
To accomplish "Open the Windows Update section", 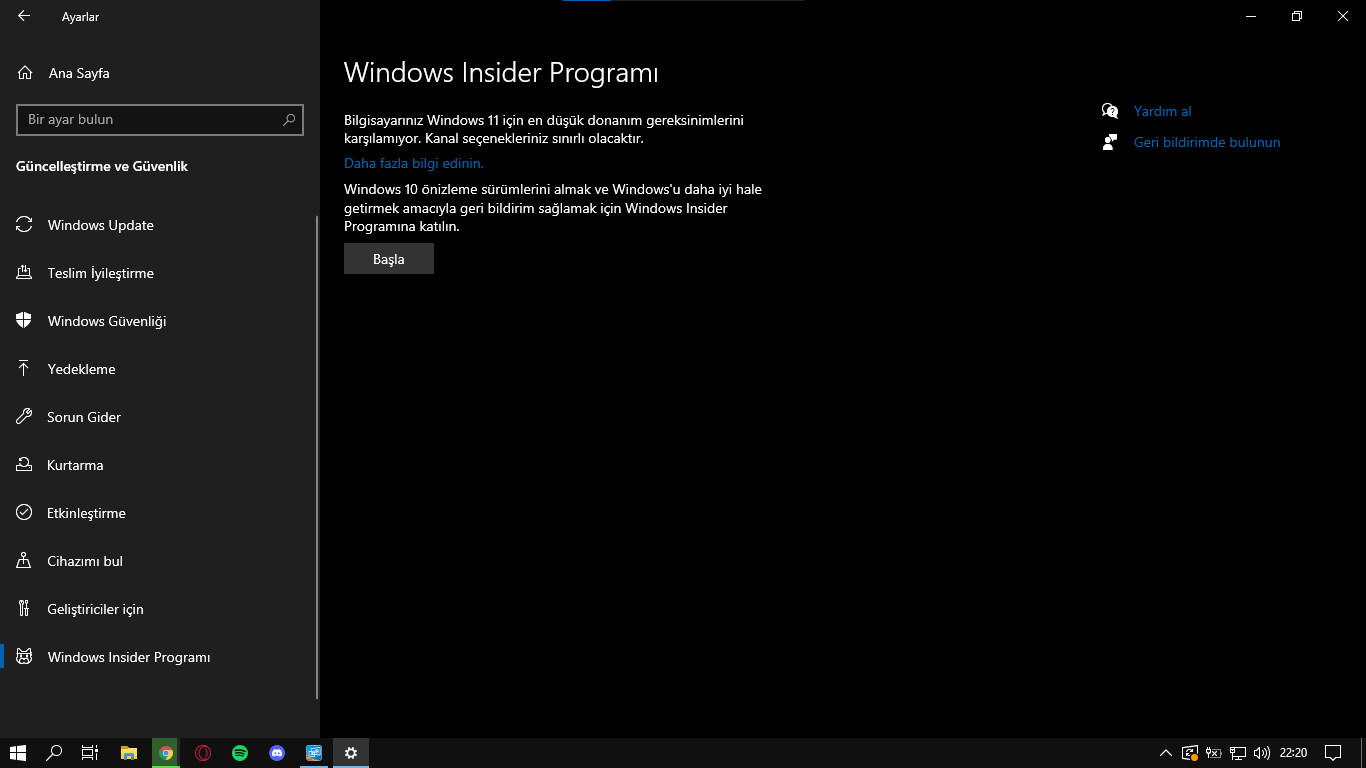I will click(x=160, y=225).
